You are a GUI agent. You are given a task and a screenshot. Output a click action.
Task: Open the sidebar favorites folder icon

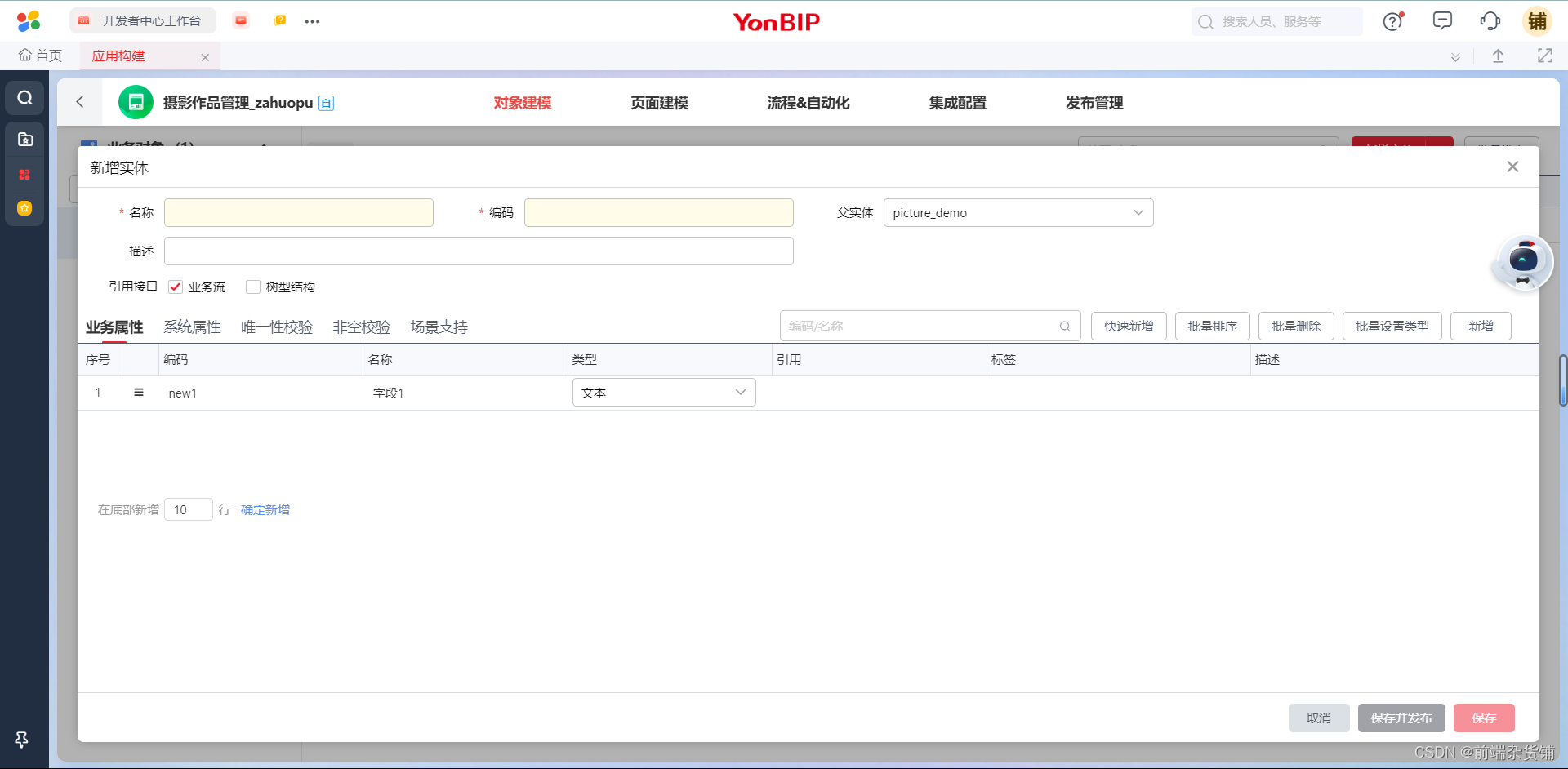25,140
